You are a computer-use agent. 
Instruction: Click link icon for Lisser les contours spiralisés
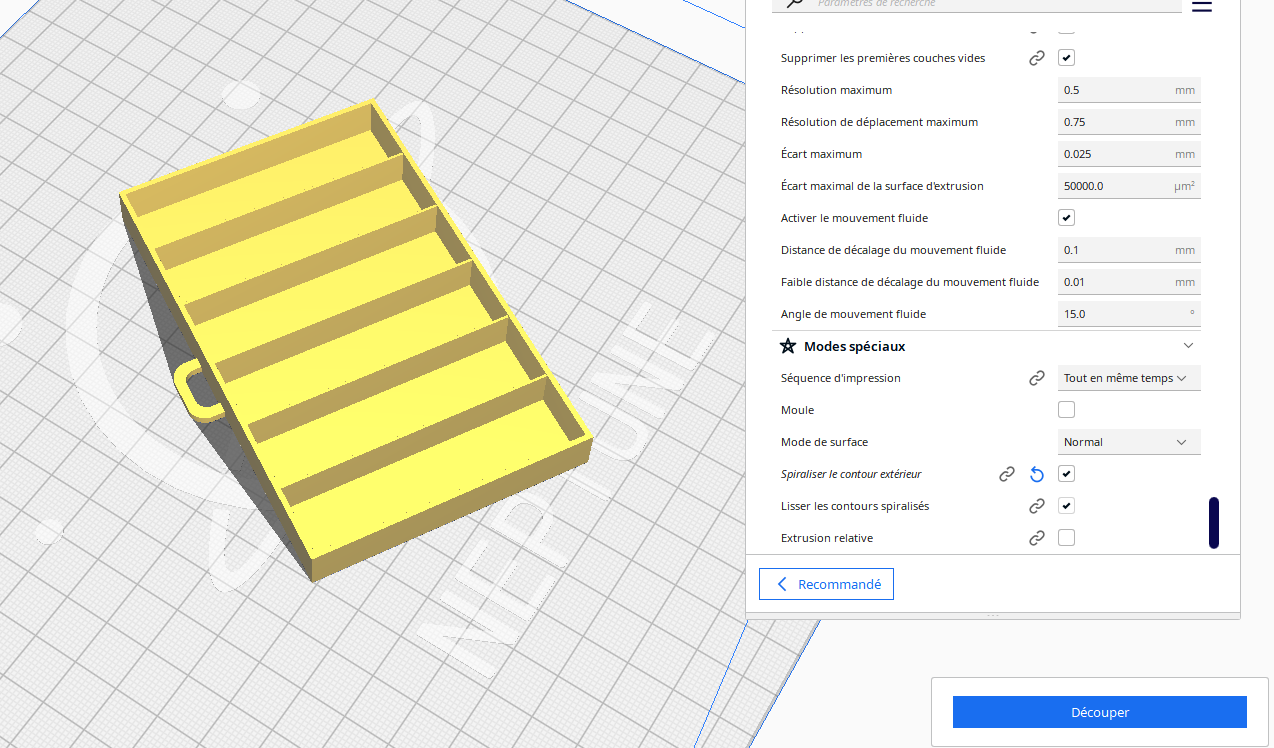coord(1037,506)
